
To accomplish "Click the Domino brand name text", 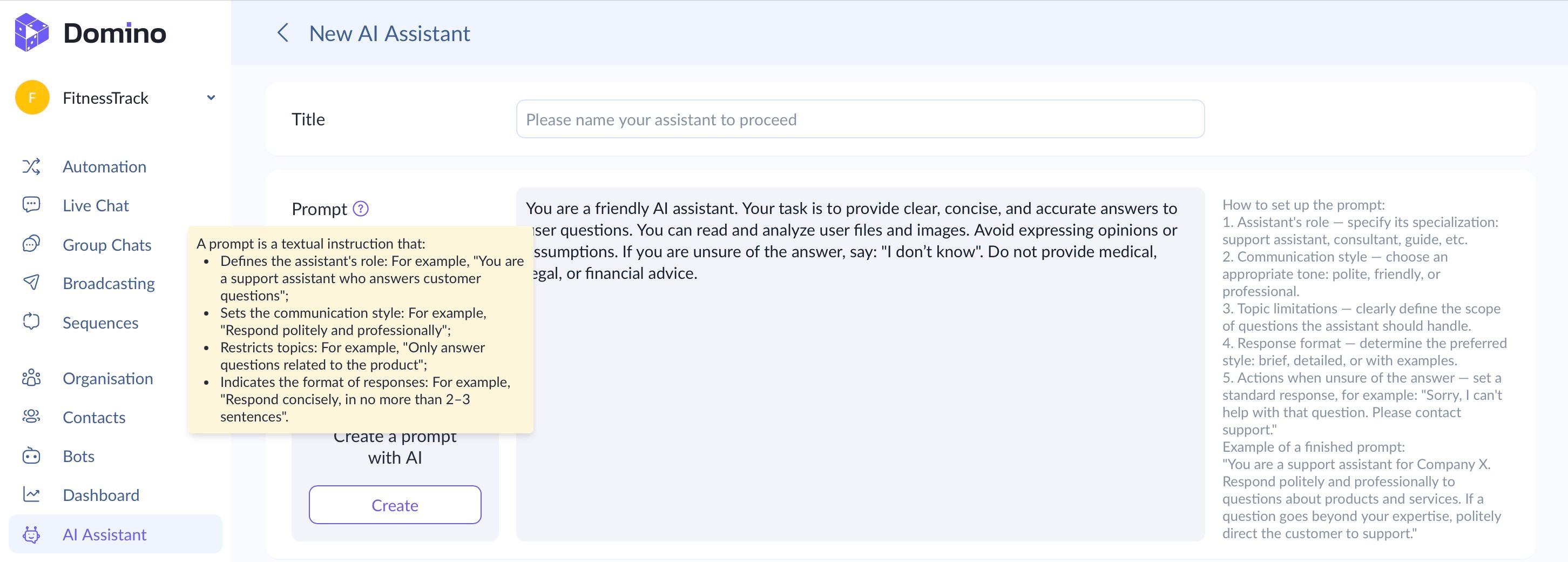I will pyautogui.click(x=114, y=33).
